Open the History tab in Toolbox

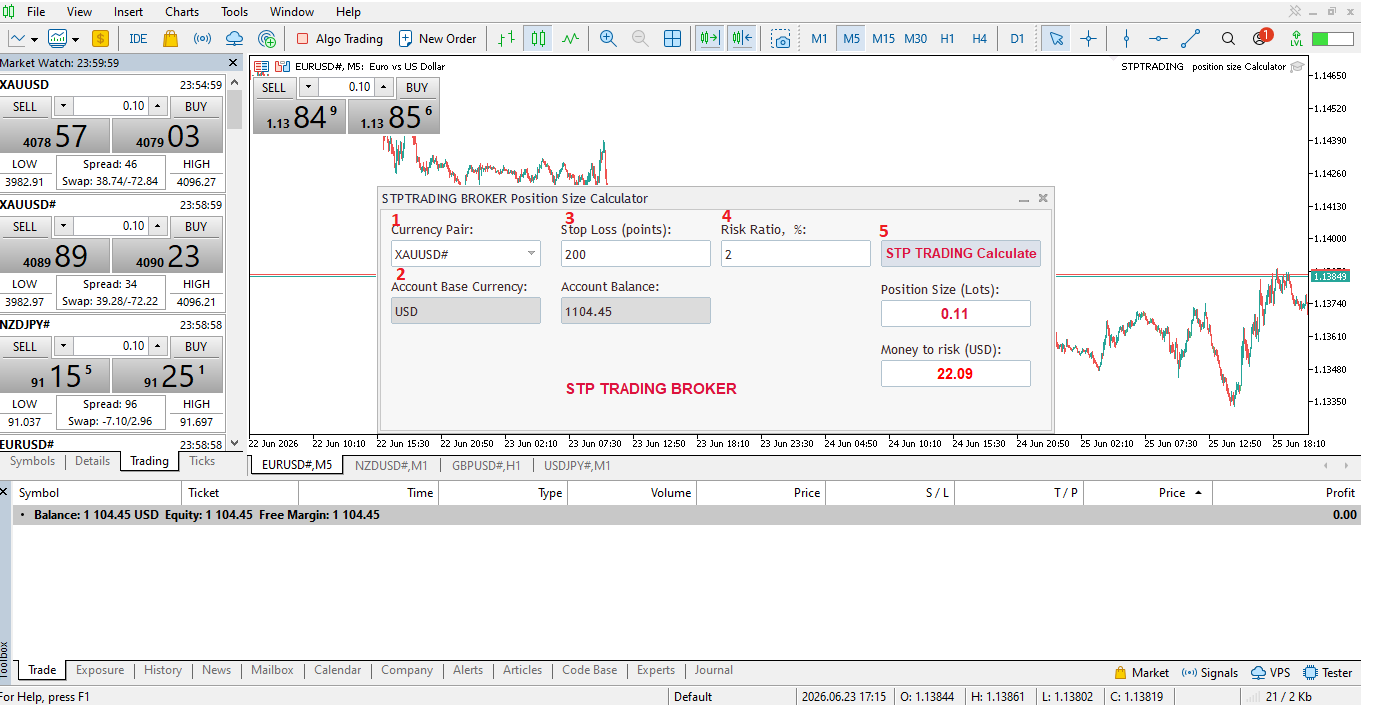tap(162, 670)
